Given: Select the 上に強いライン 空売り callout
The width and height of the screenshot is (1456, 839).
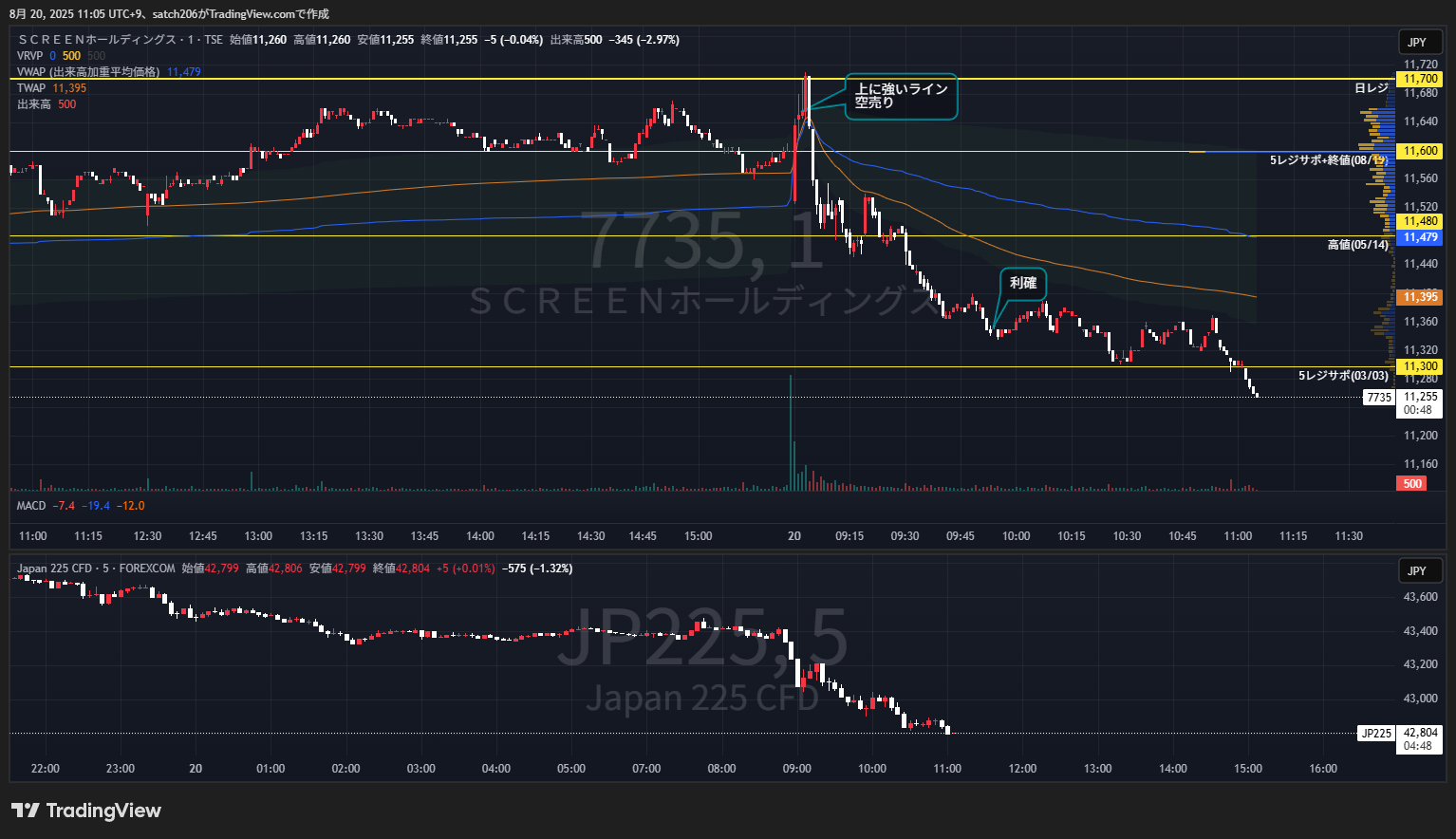Looking at the screenshot, I should click(901, 97).
